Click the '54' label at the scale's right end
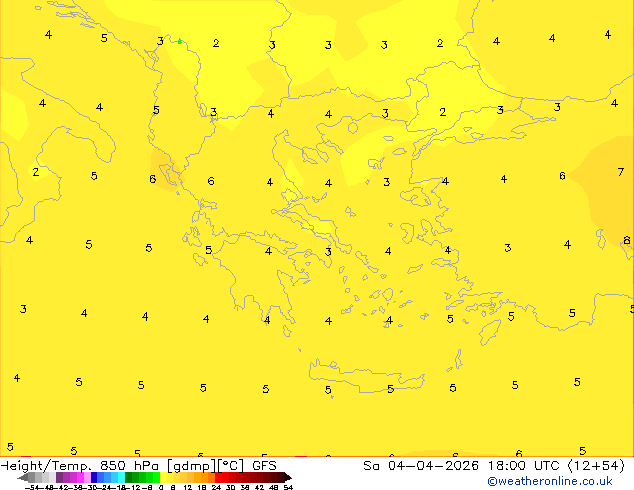 point(288,487)
